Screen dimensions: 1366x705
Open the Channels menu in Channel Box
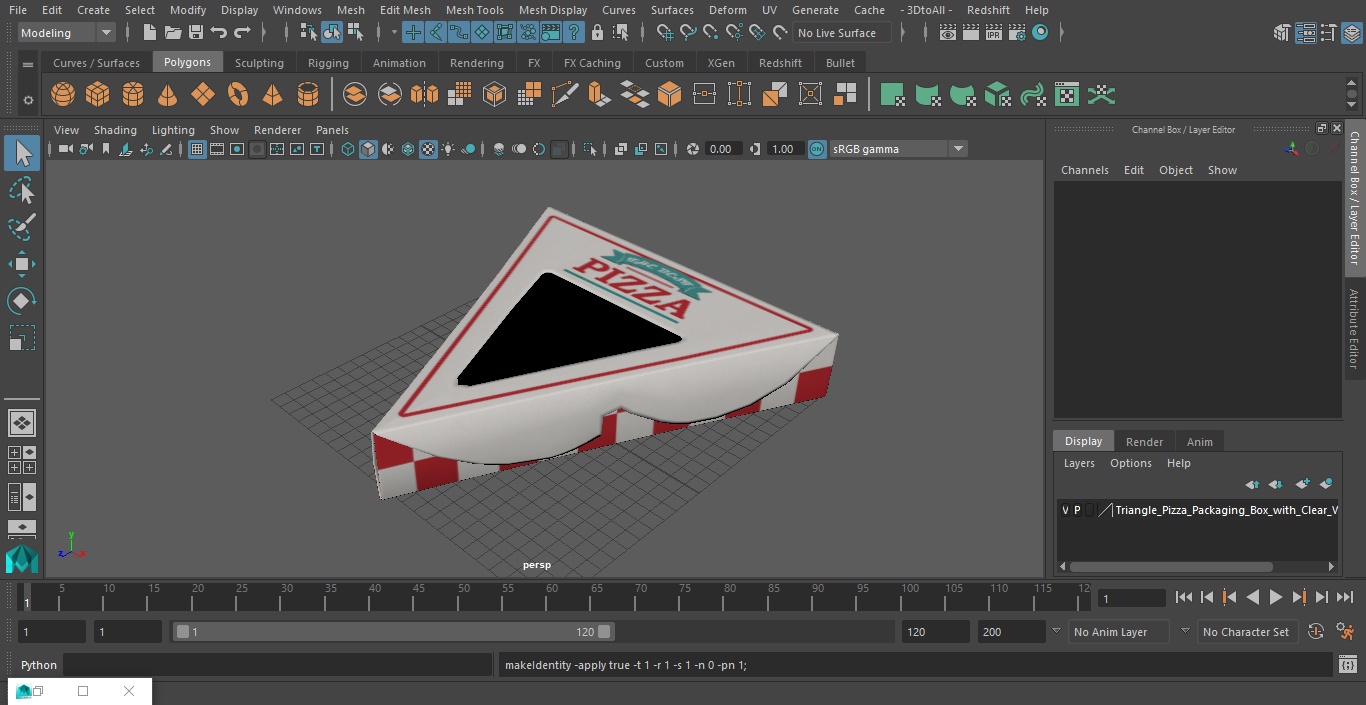[x=1085, y=170]
